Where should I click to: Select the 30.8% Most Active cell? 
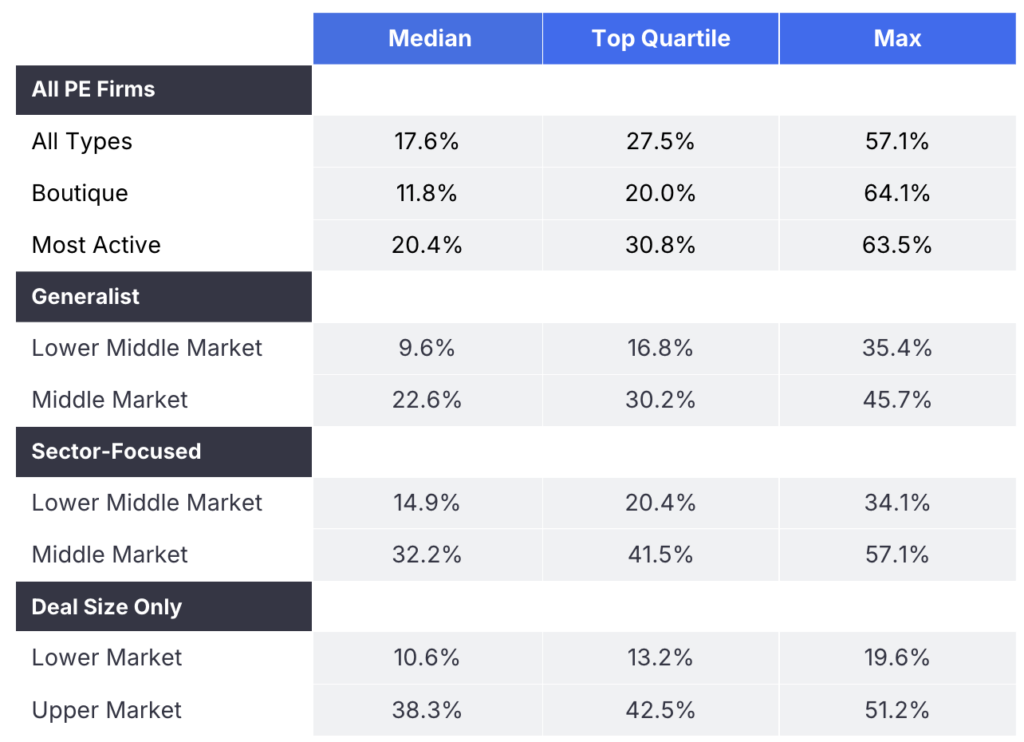click(661, 245)
